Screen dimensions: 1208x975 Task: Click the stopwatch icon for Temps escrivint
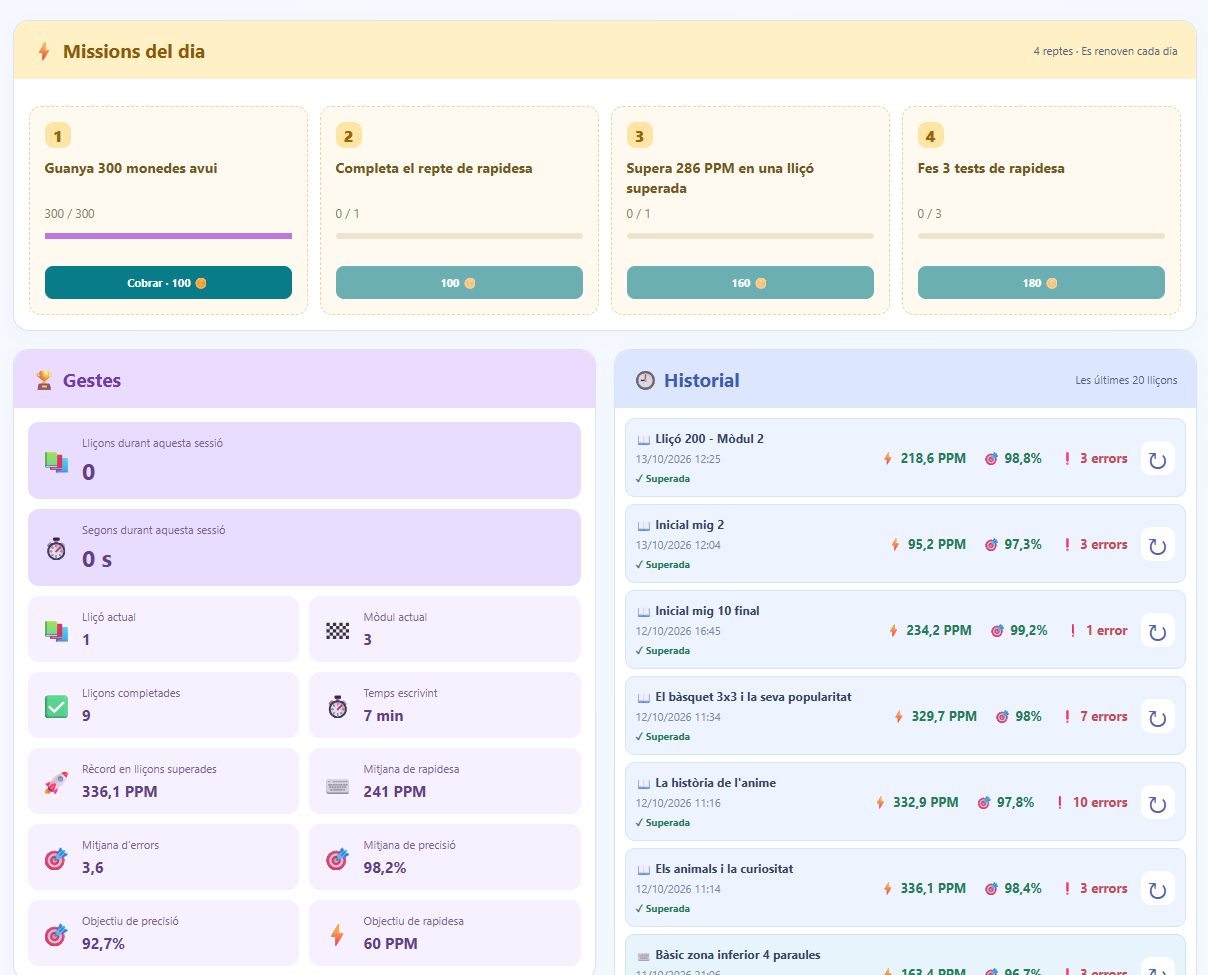coord(338,706)
